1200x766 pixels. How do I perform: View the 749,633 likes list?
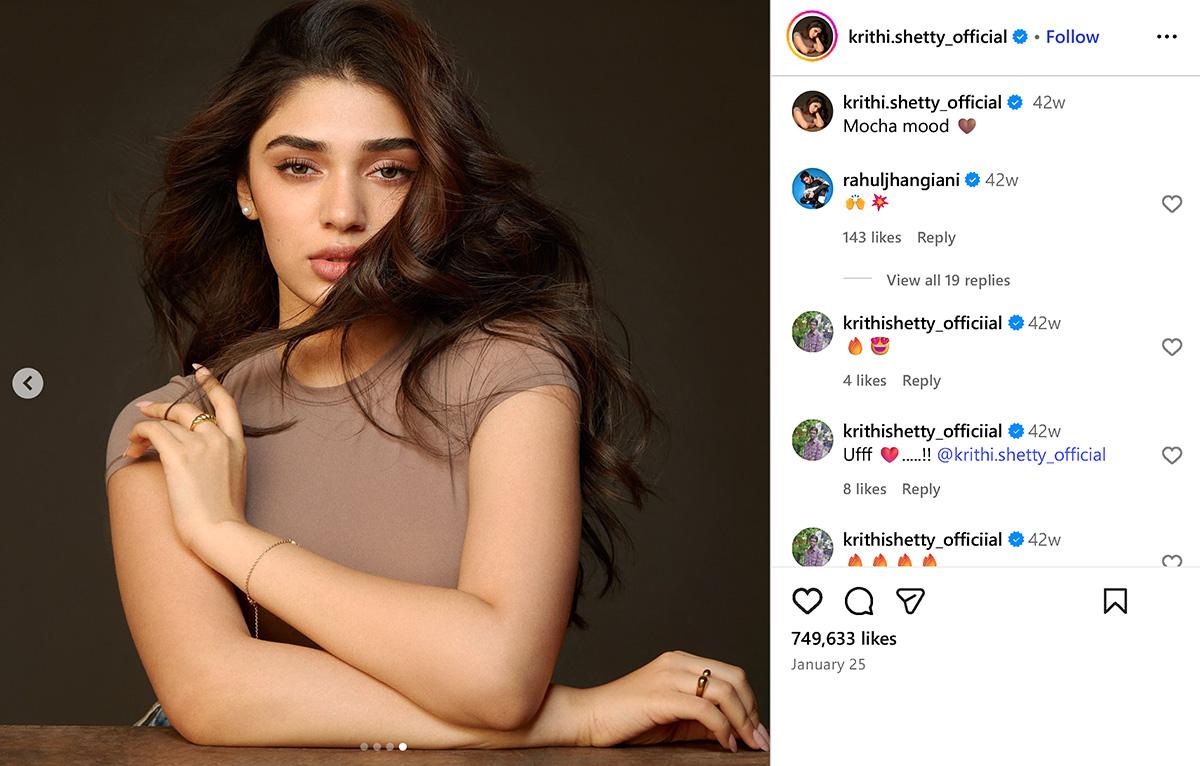coord(844,638)
